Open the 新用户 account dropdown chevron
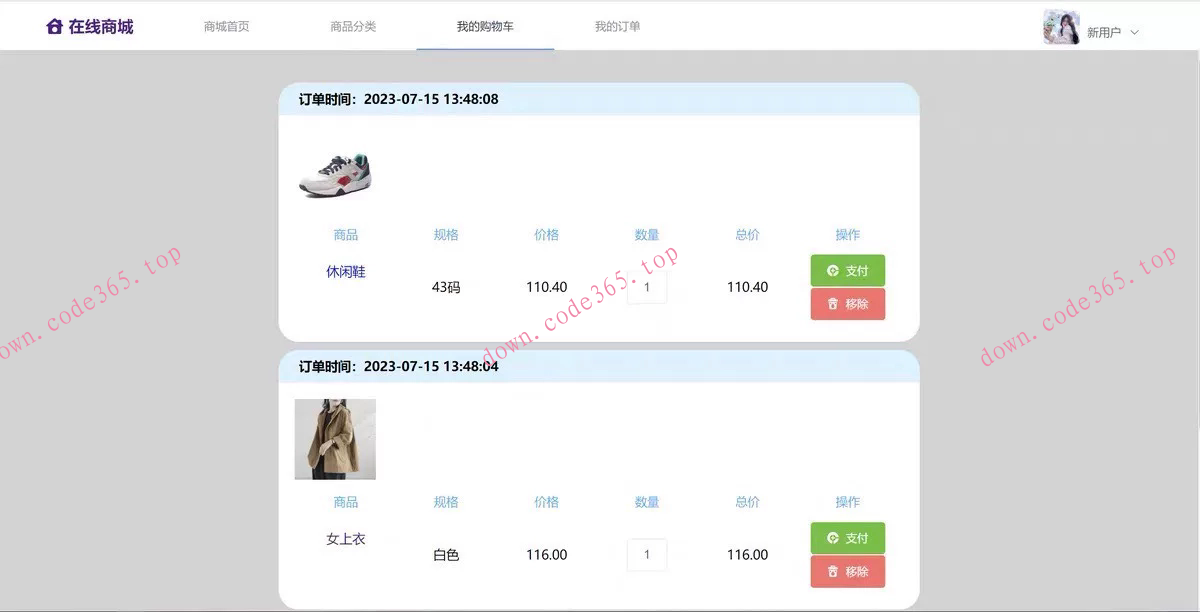Screen dimensions: 1200x612 click(1135, 32)
